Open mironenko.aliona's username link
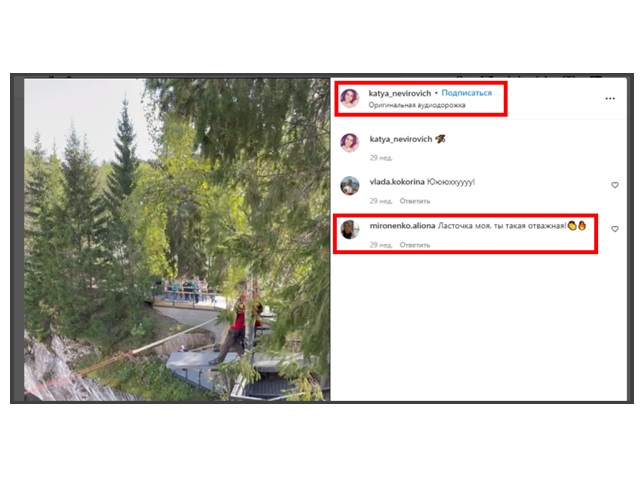This screenshot has width=644, height=499. (402, 226)
